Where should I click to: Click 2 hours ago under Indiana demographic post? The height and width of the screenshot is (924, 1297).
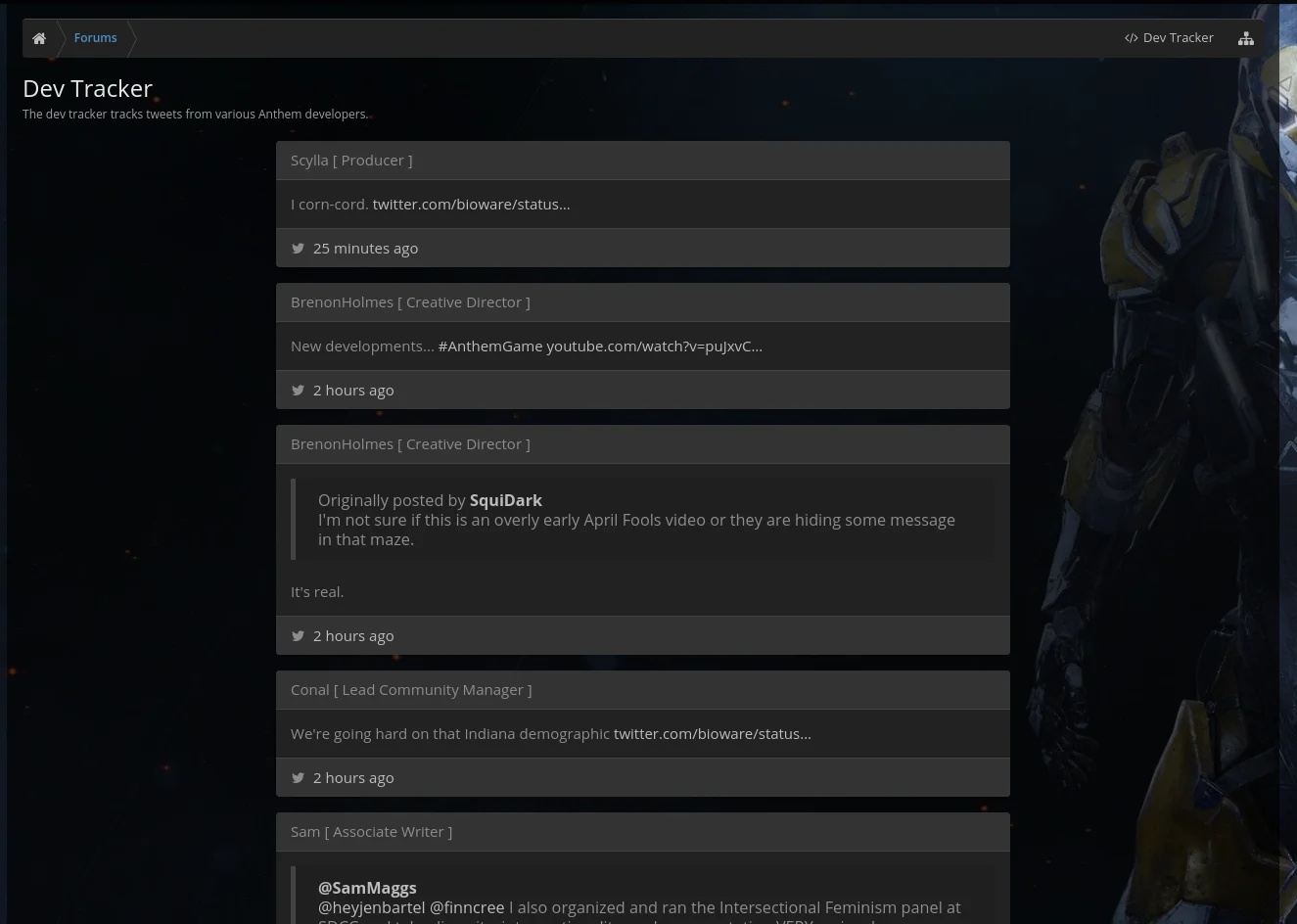pyautogui.click(x=353, y=778)
